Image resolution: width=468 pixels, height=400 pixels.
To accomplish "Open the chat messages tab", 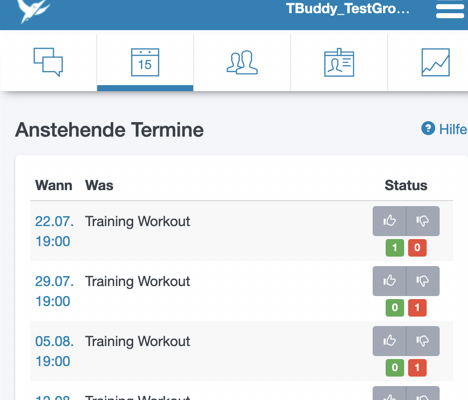I will [48, 62].
